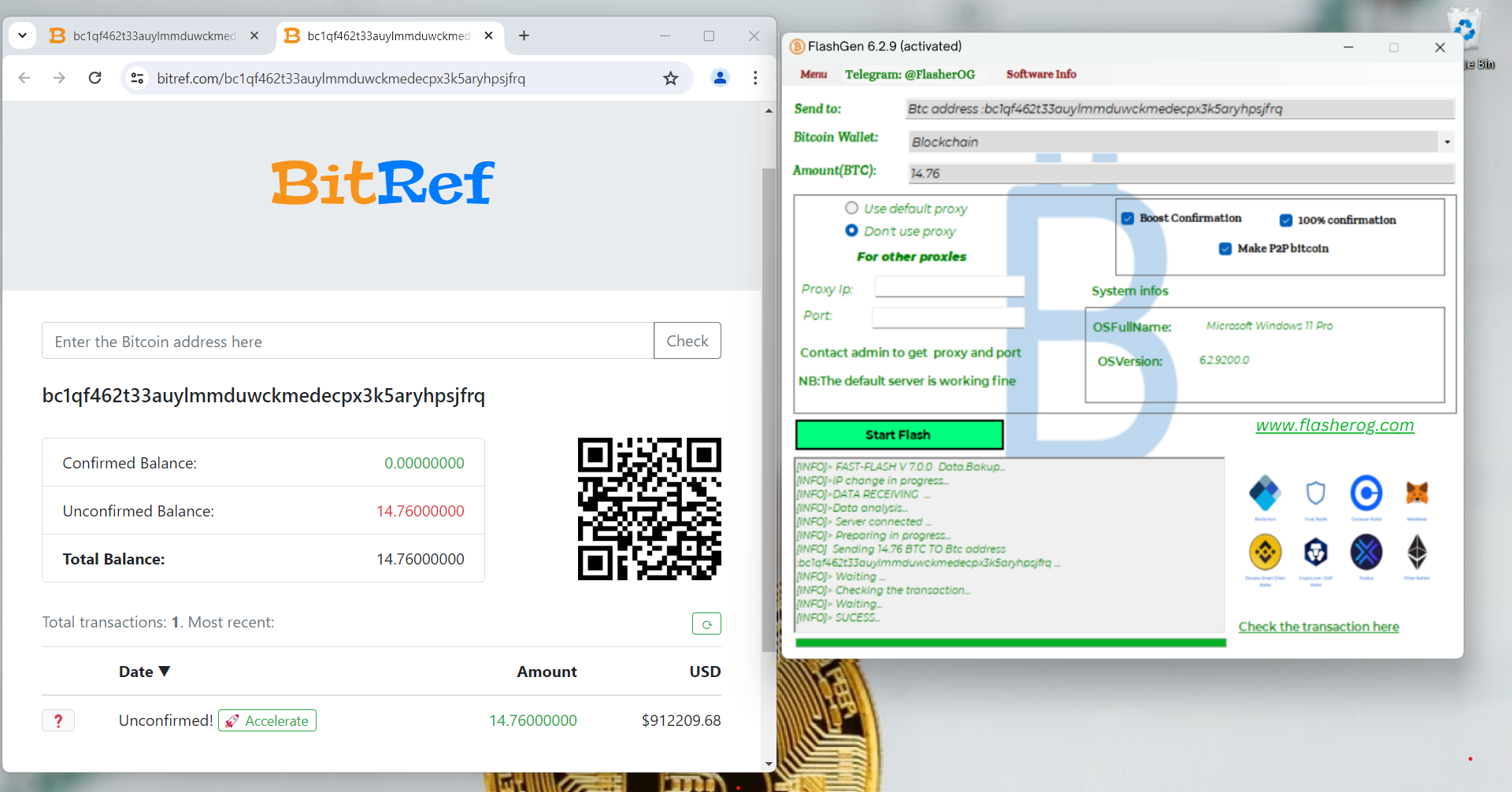Click the $912209.68 USD amount
1512x792 pixels.
(681, 720)
